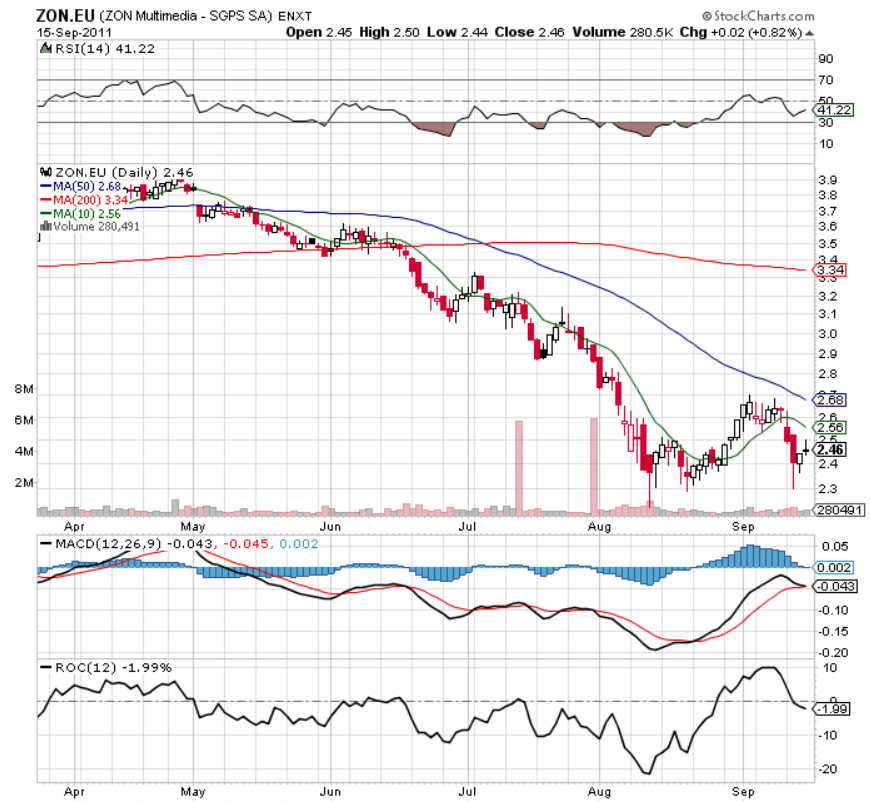Click the red 3.34 price tag
The width and height of the screenshot is (870, 802).
[830, 270]
